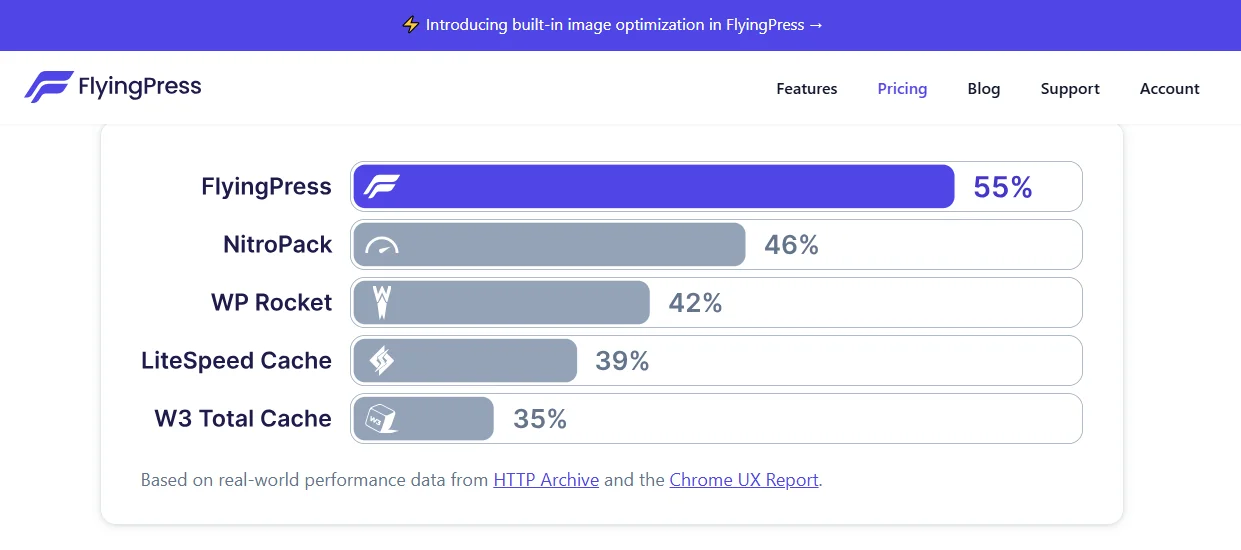The height and width of the screenshot is (550, 1241).
Task: Click the white FlyingPress icon inside purple bar
Action: coord(381,187)
